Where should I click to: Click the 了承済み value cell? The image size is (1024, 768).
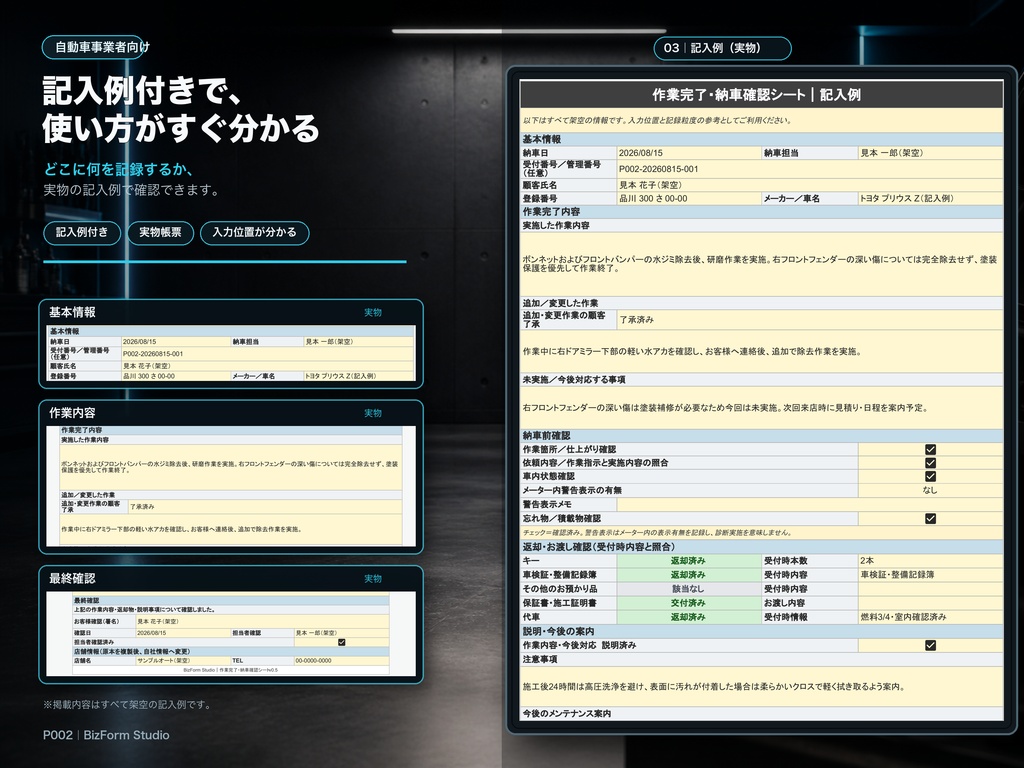[810, 320]
